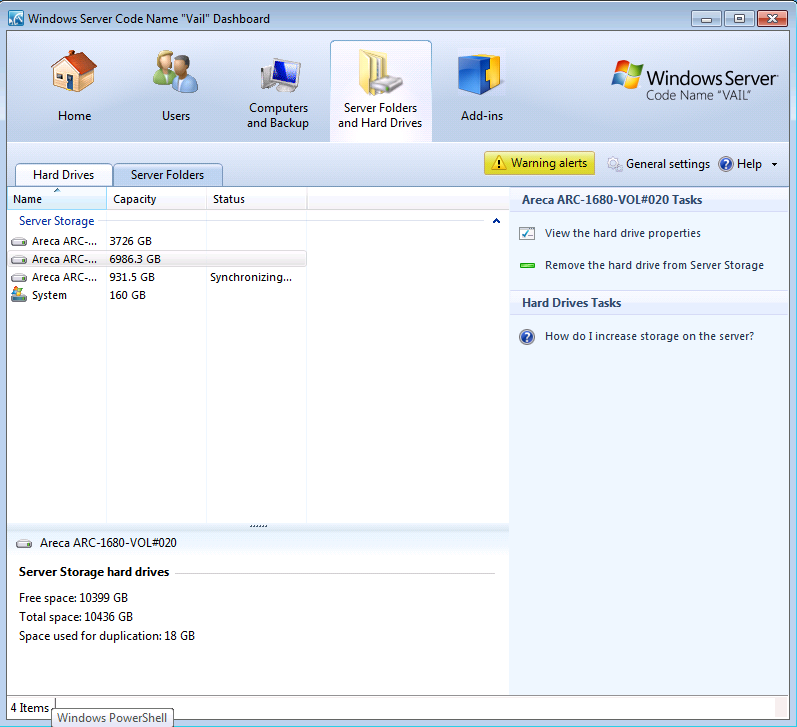Screen dimensions: 797x727
Task: Open General settings
Action: click(667, 164)
